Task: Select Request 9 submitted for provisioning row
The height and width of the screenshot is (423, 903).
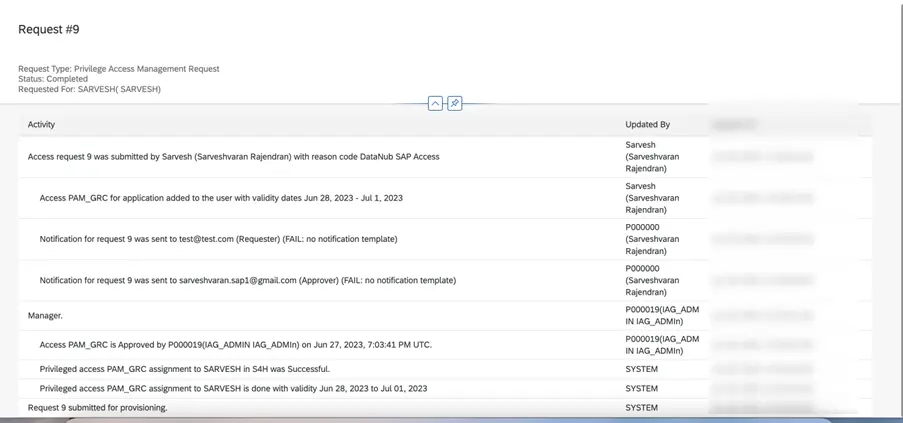Action: click(97, 408)
